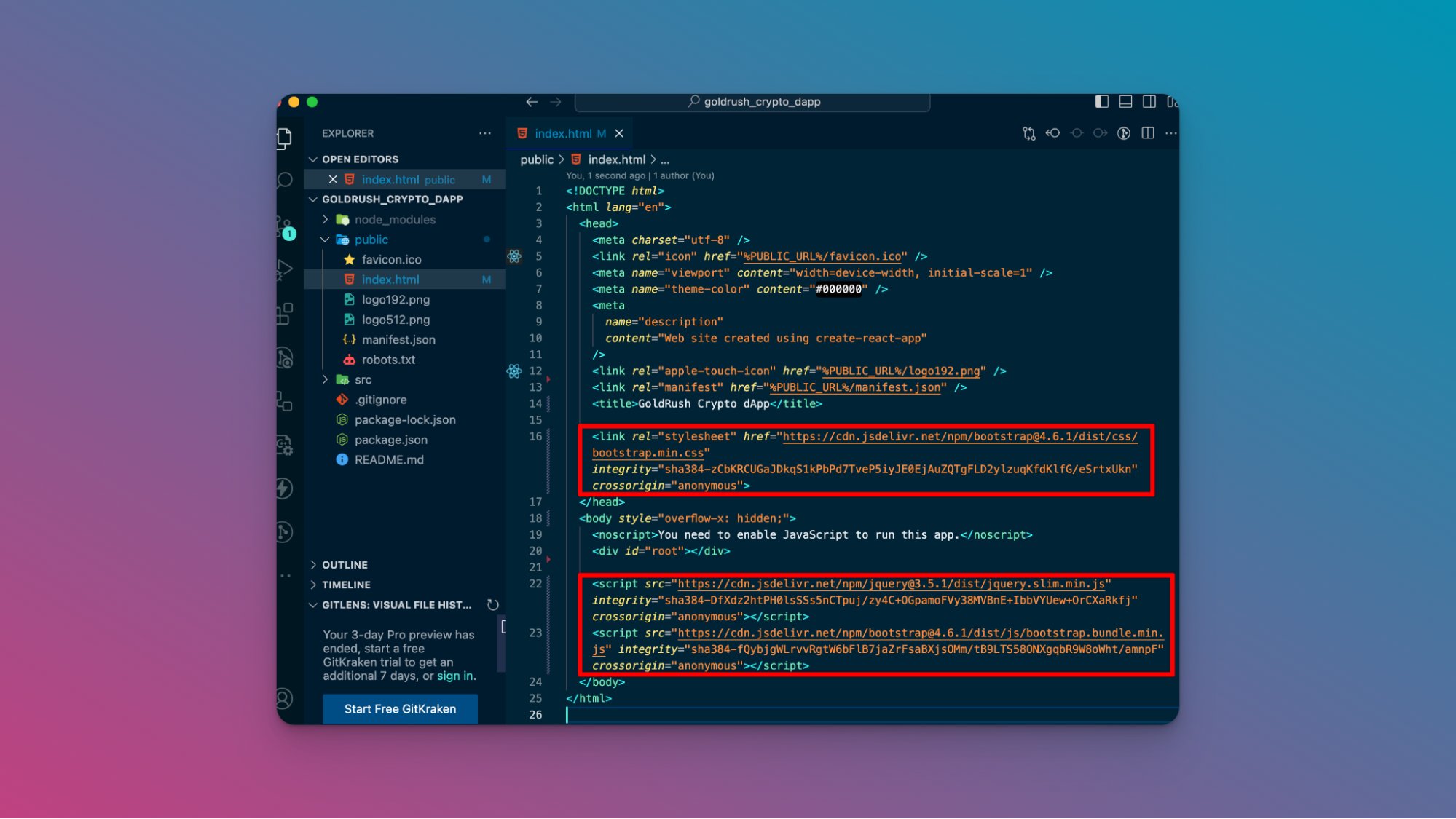Click the Thunder Client lightning icon
The image size is (1456, 819).
285,488
